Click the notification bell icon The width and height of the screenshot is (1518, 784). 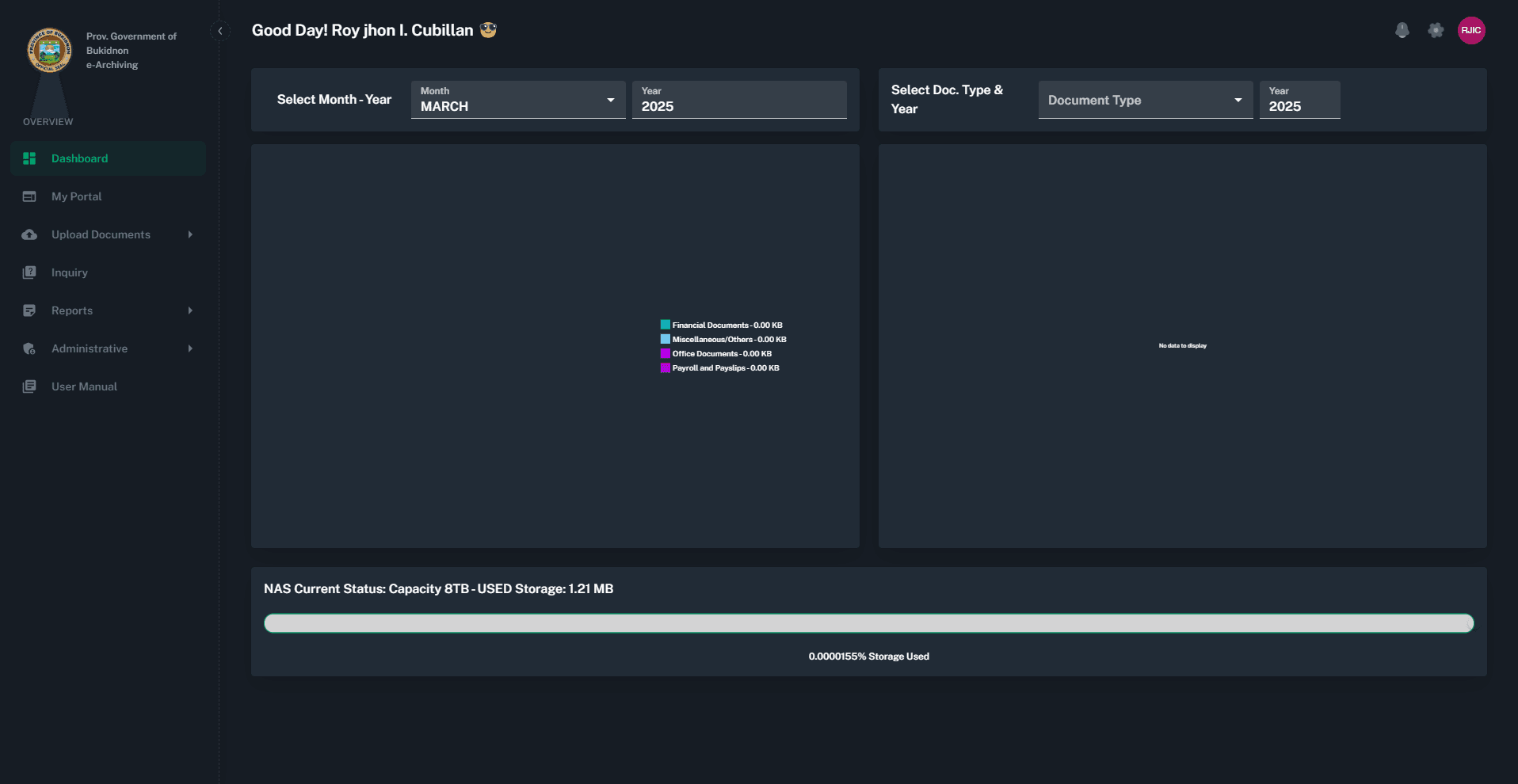pos(1402,31)
